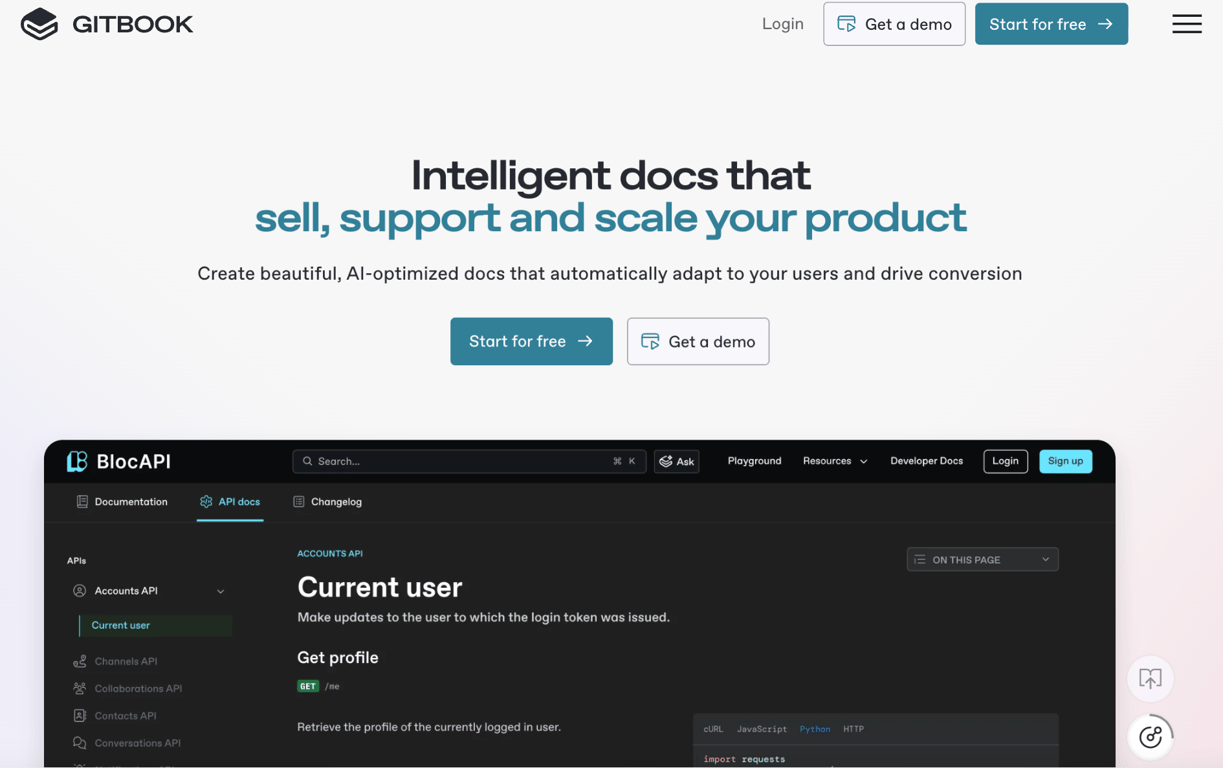The width and height of the screenshot is (1223, 768).
Task: Click the Sign up button in BlocAPI navbar
Action: point(1065,461)
